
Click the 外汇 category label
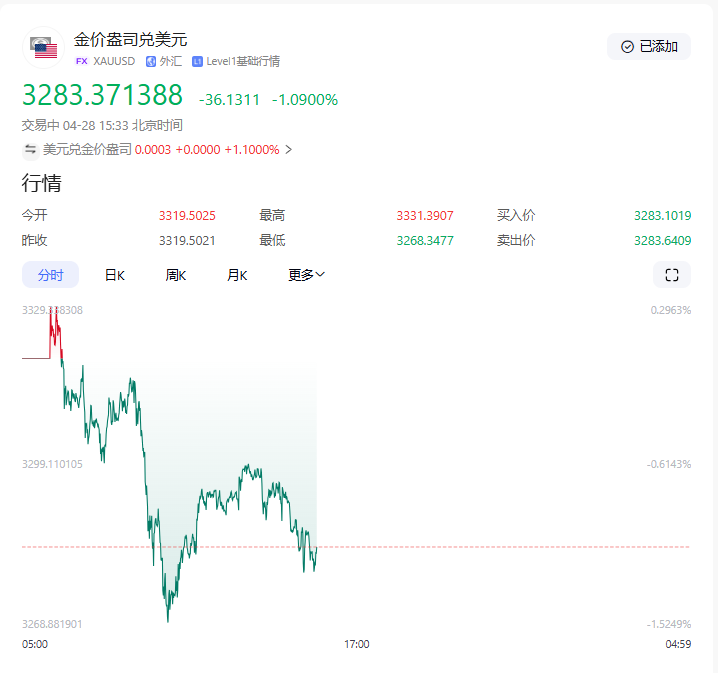coord(170,61)
